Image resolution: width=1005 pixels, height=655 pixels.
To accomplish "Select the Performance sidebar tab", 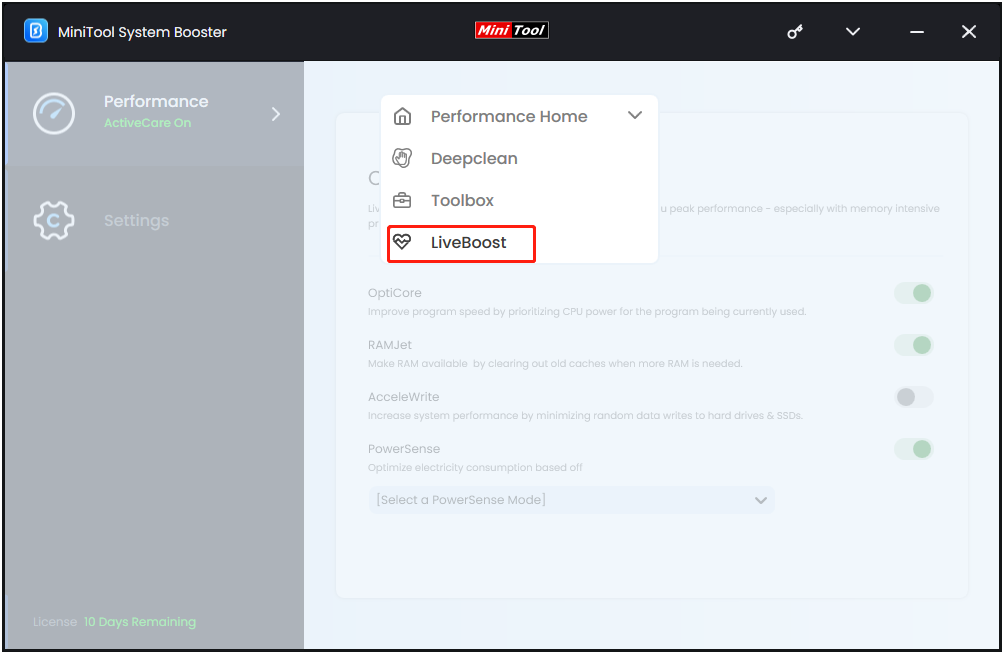I will tap(154, 113).
